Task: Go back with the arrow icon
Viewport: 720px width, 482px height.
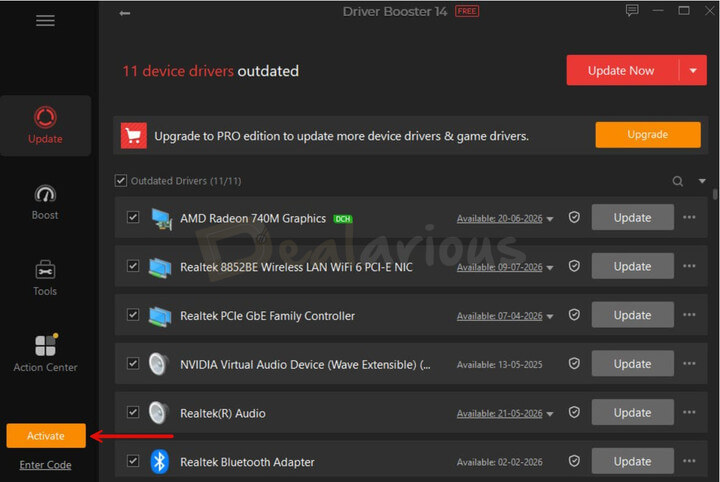Action: coord(124,13)
